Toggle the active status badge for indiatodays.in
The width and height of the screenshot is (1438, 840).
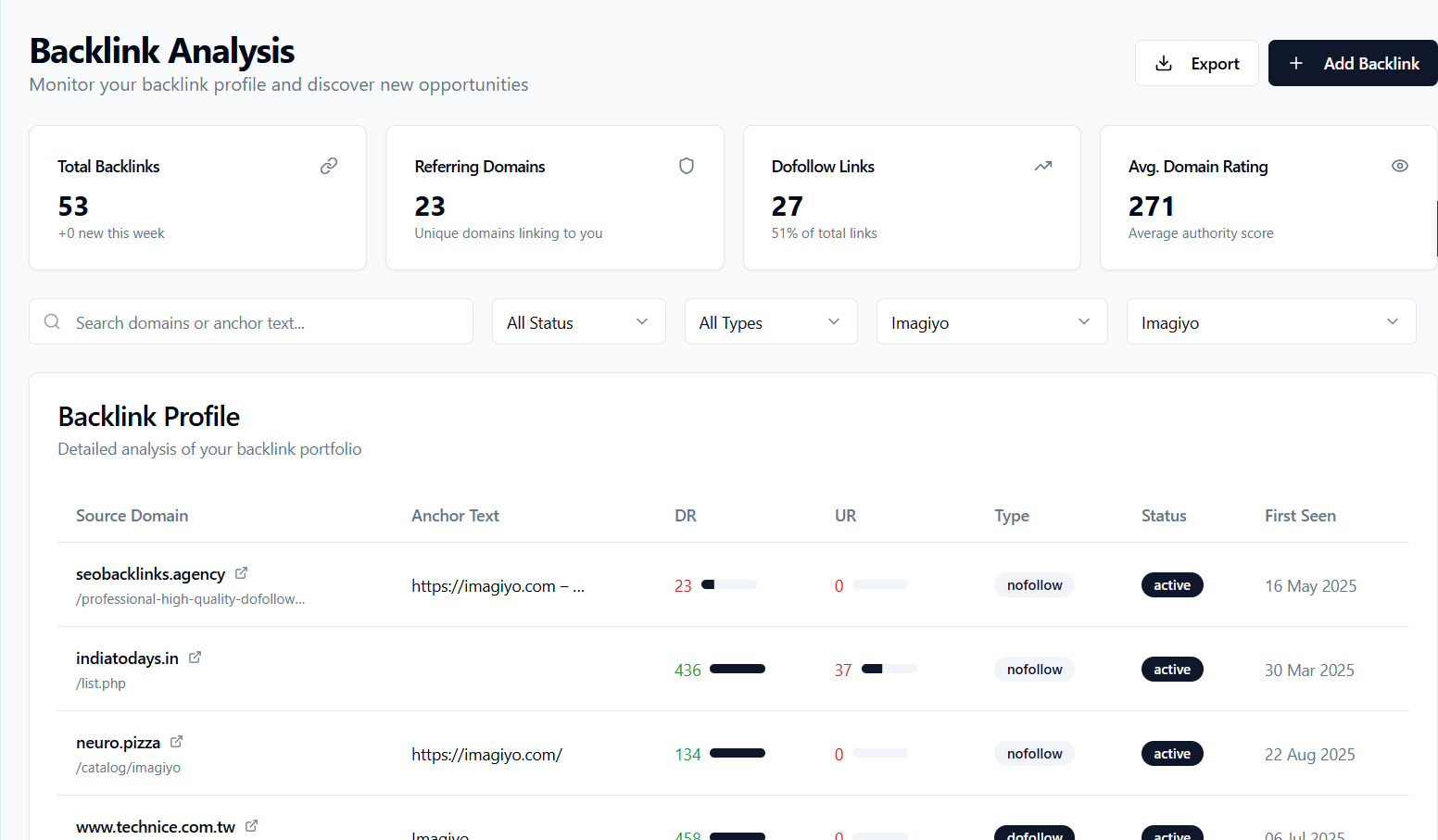(1172, 669)
